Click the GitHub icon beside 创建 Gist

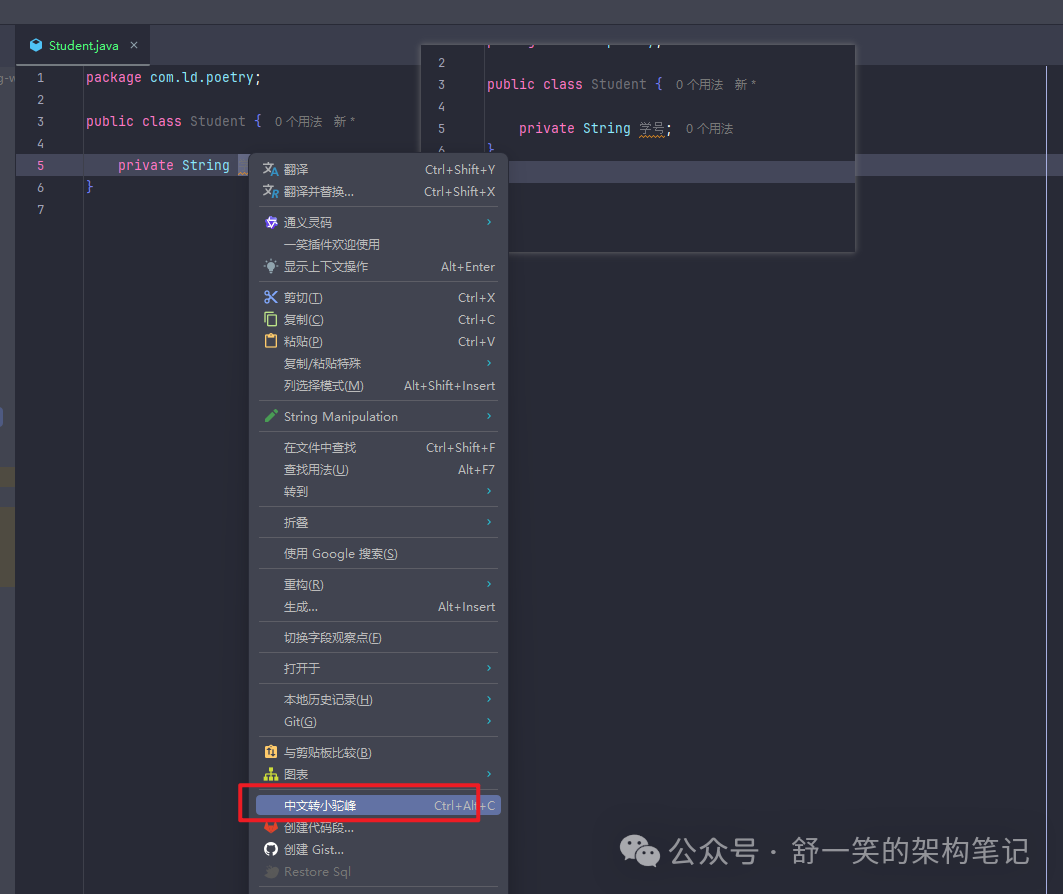pos(270,849)
